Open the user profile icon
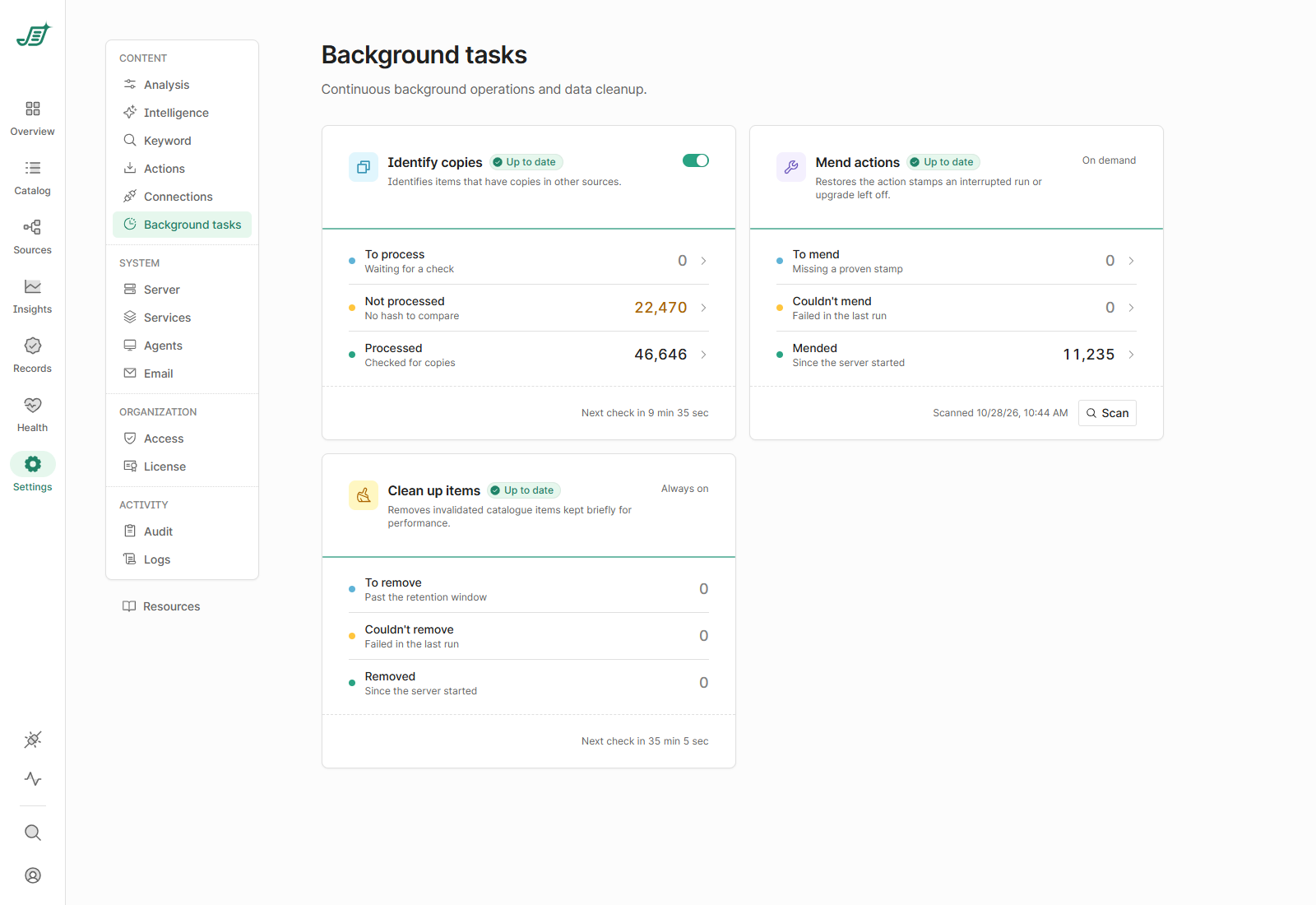The height and width of the screenshot is (905, 1316). pos(33,875)
